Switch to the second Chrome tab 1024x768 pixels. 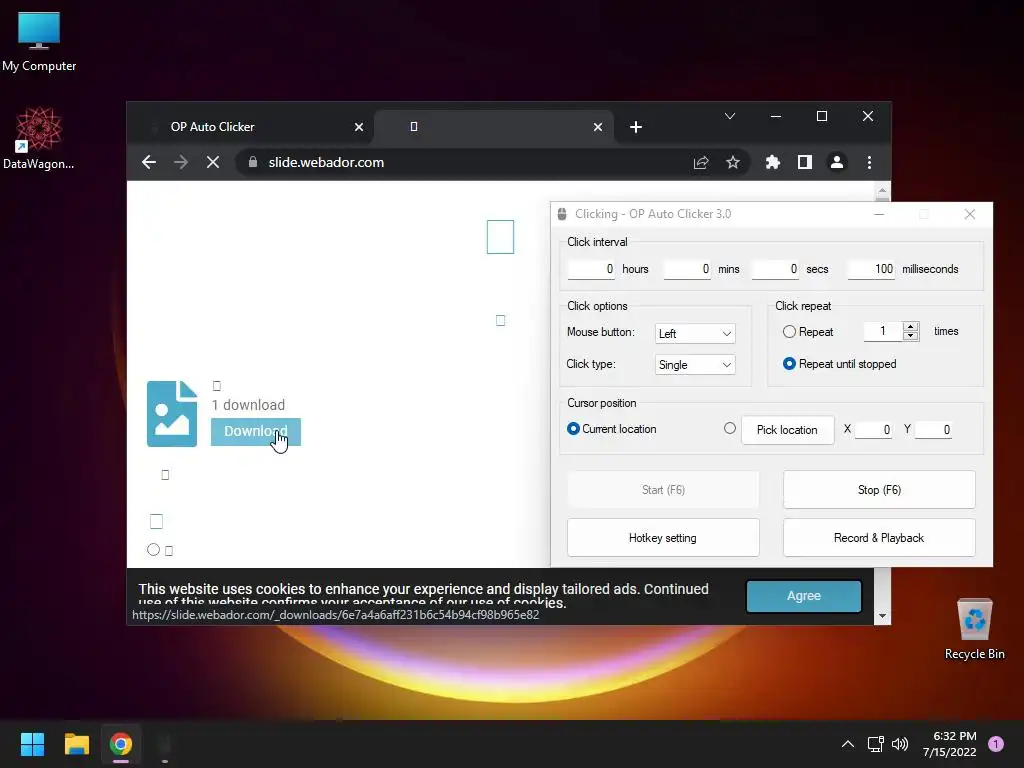(x=493, y=127)
